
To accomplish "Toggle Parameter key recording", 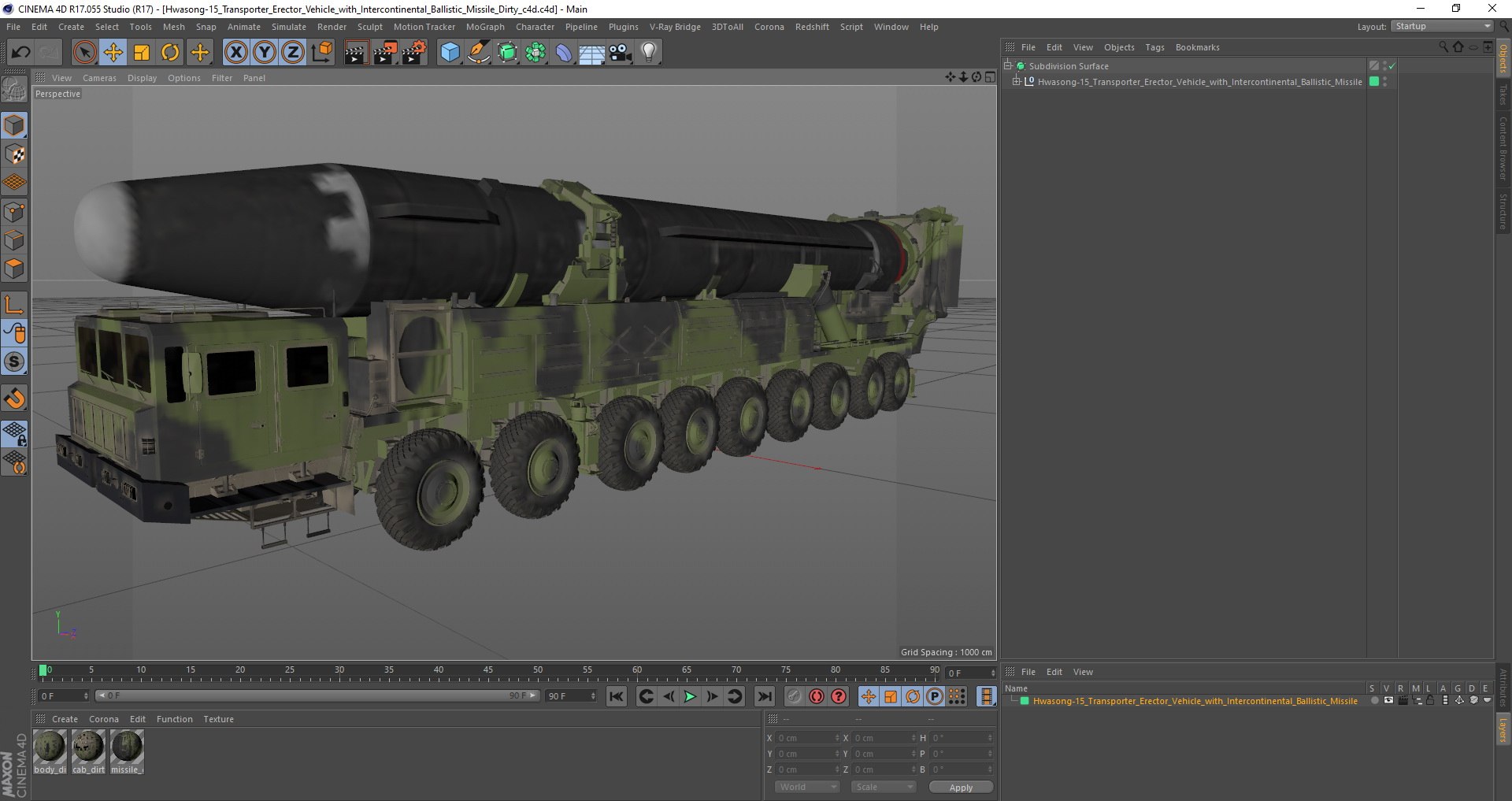I will 935,696.
